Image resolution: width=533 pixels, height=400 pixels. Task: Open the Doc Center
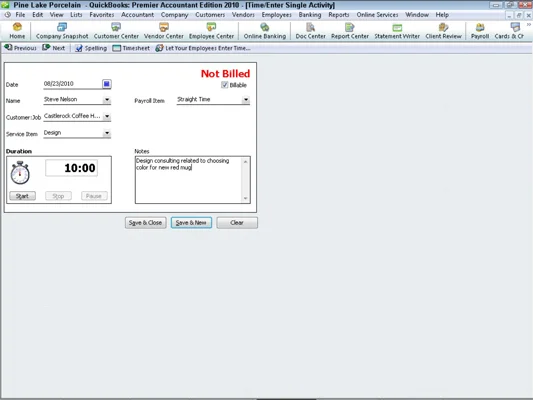pyautogui.click(x=310, y=31)
